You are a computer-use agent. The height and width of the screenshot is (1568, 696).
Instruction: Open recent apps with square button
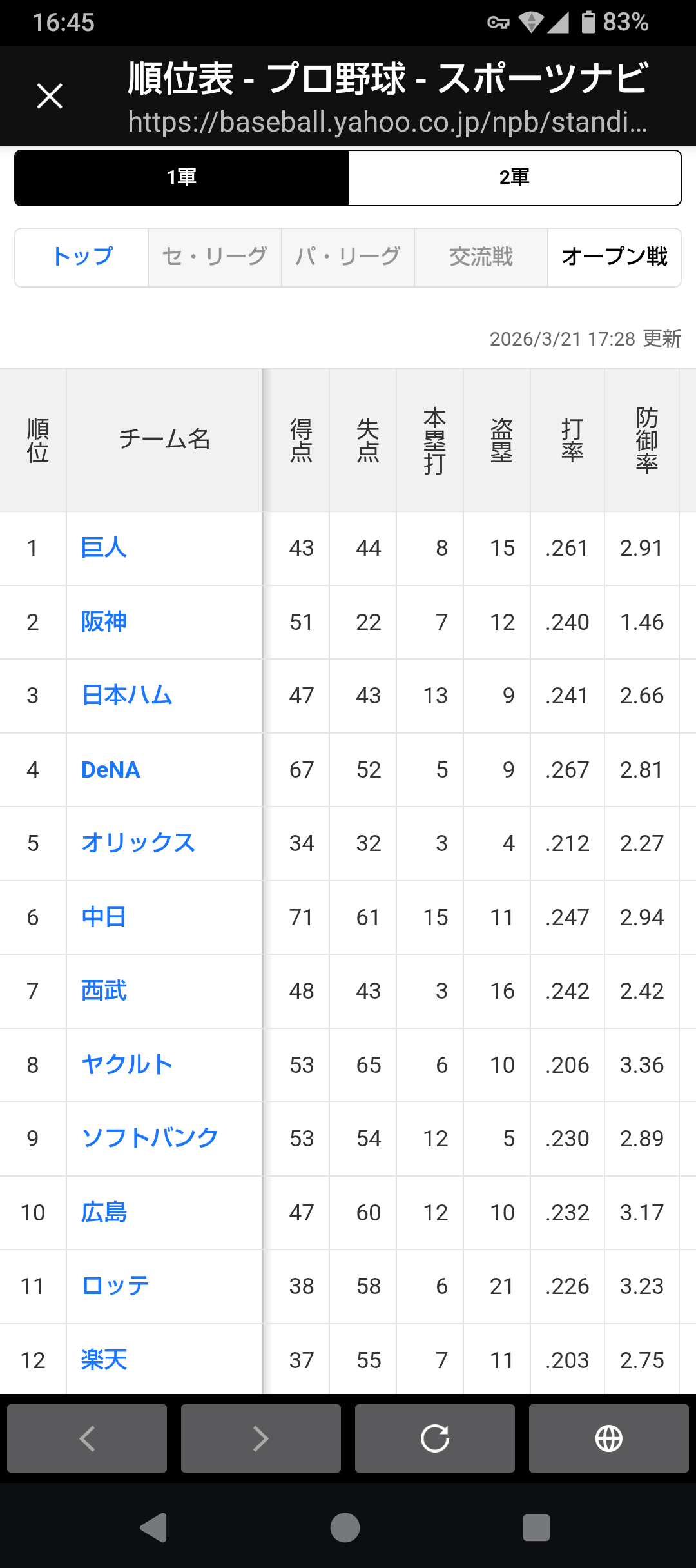(536, 1527)
